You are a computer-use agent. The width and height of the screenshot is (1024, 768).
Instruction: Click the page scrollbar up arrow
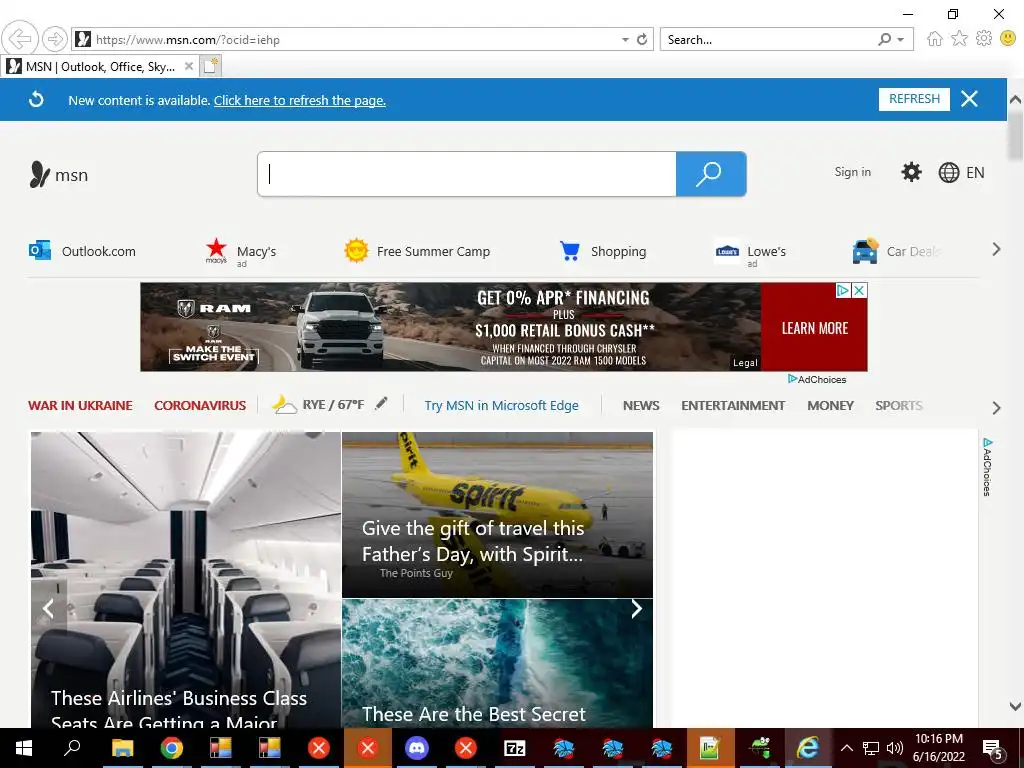click(1015, 100)
